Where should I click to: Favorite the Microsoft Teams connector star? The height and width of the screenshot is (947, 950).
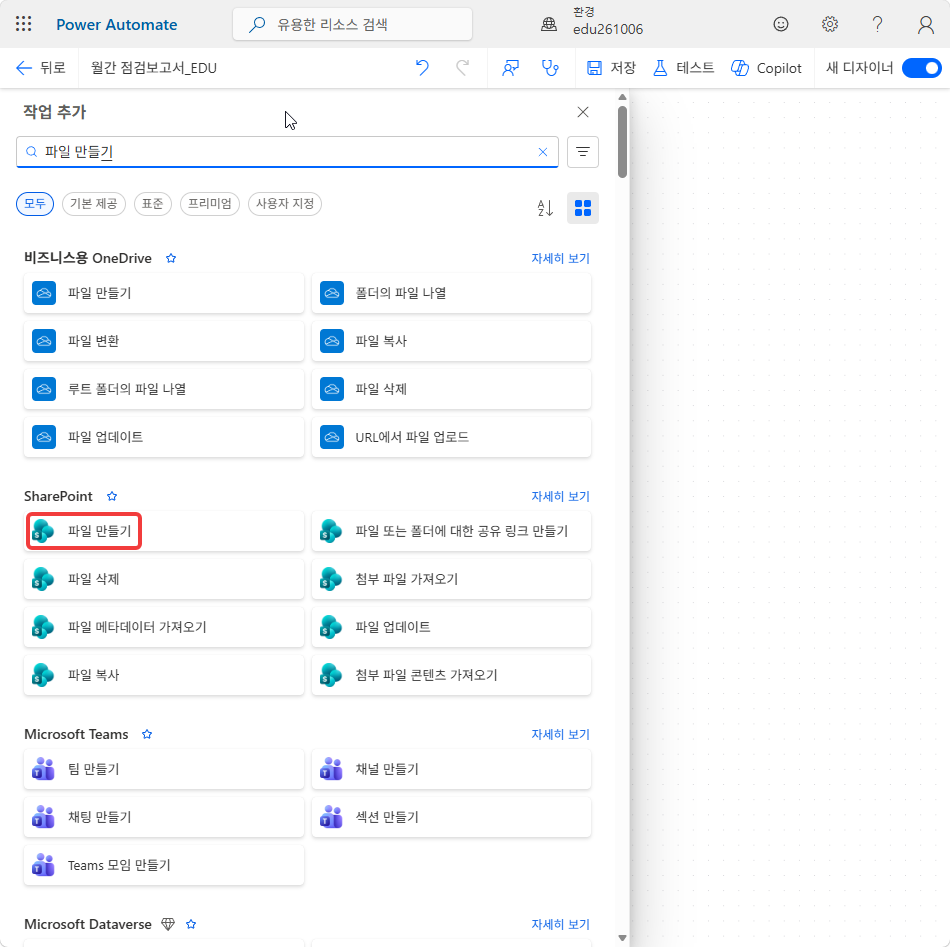[x=147, y=734]
